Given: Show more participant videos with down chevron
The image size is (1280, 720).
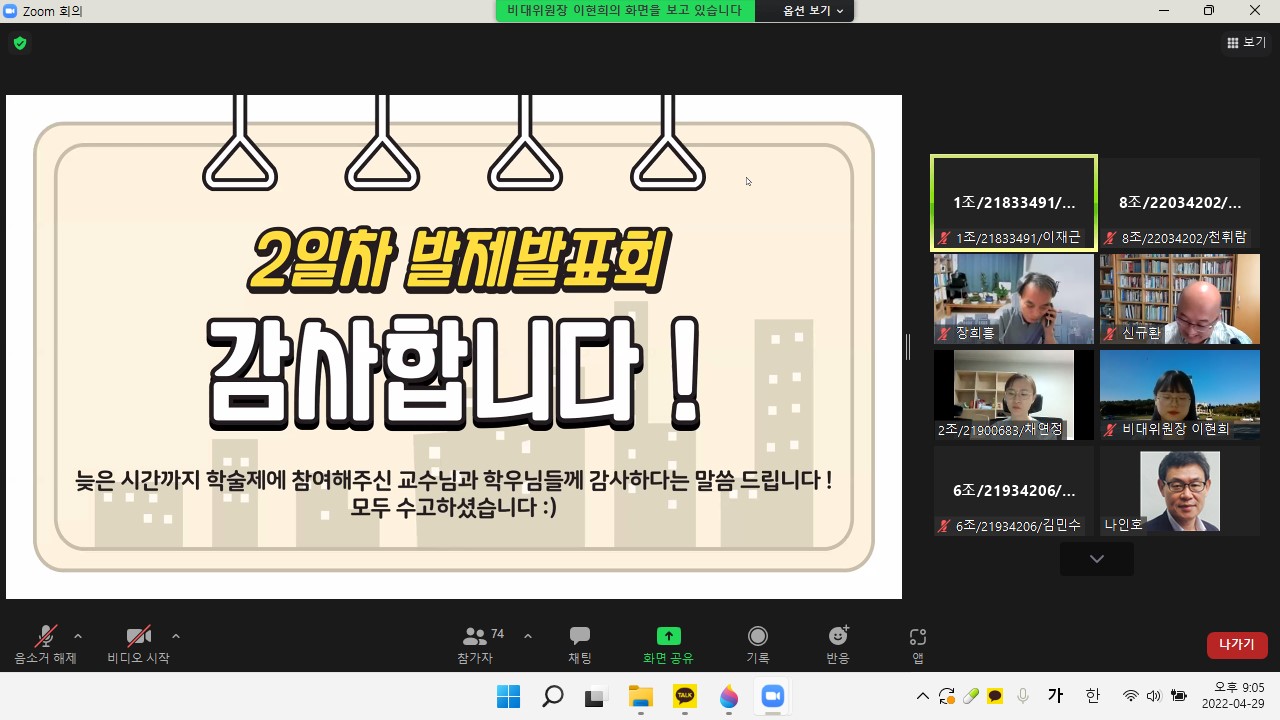Looking at the screenshot, I should tap(1096, 559).
